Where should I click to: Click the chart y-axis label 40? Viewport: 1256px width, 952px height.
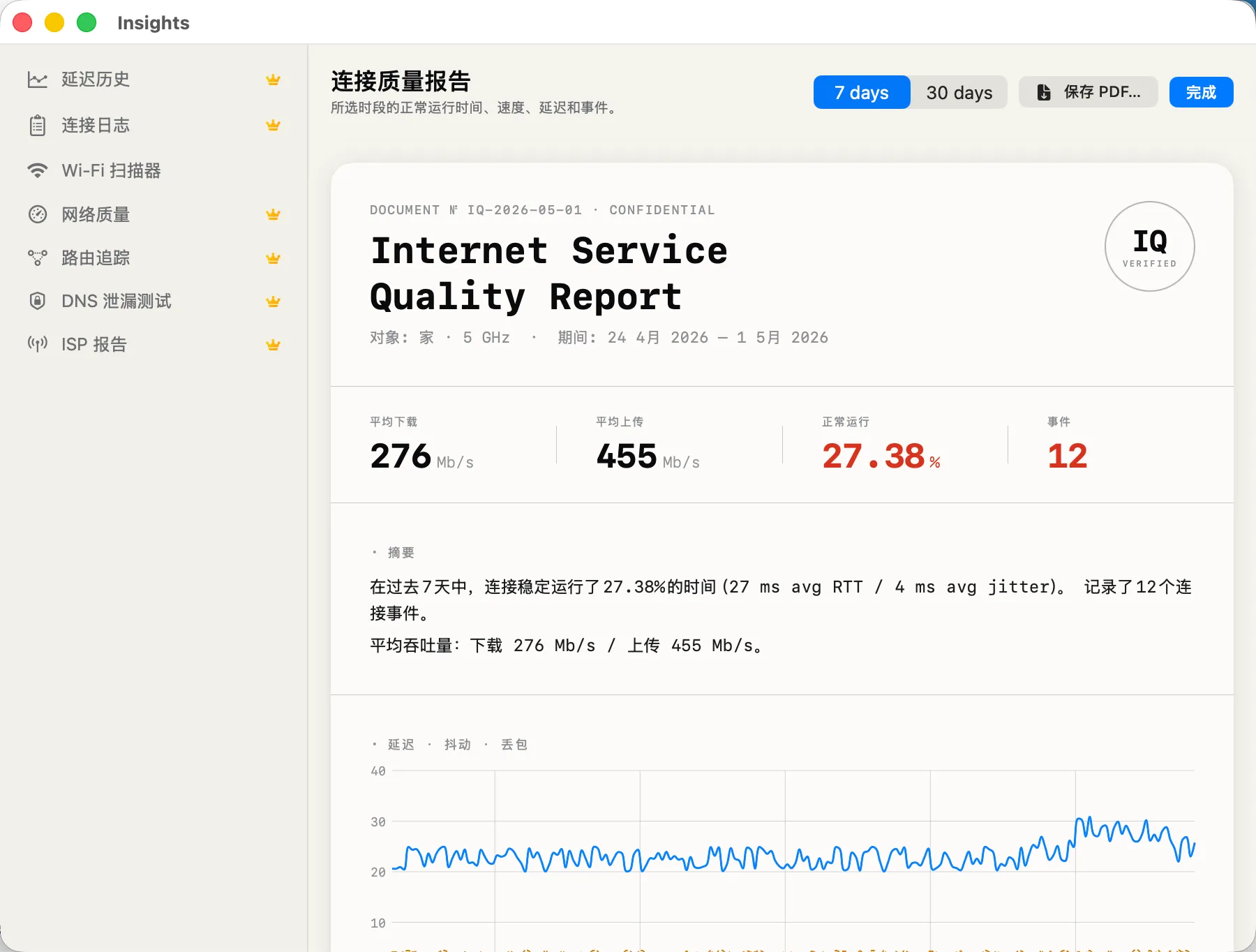tap(378, 771)
